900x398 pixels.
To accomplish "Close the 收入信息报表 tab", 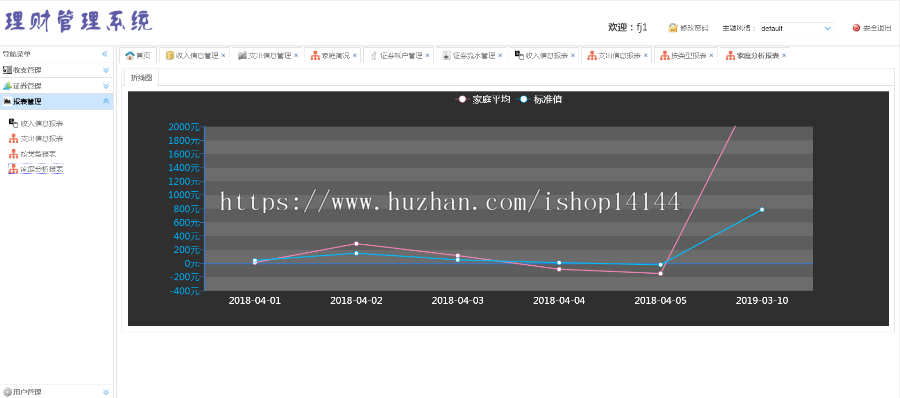I will point(573,56).
